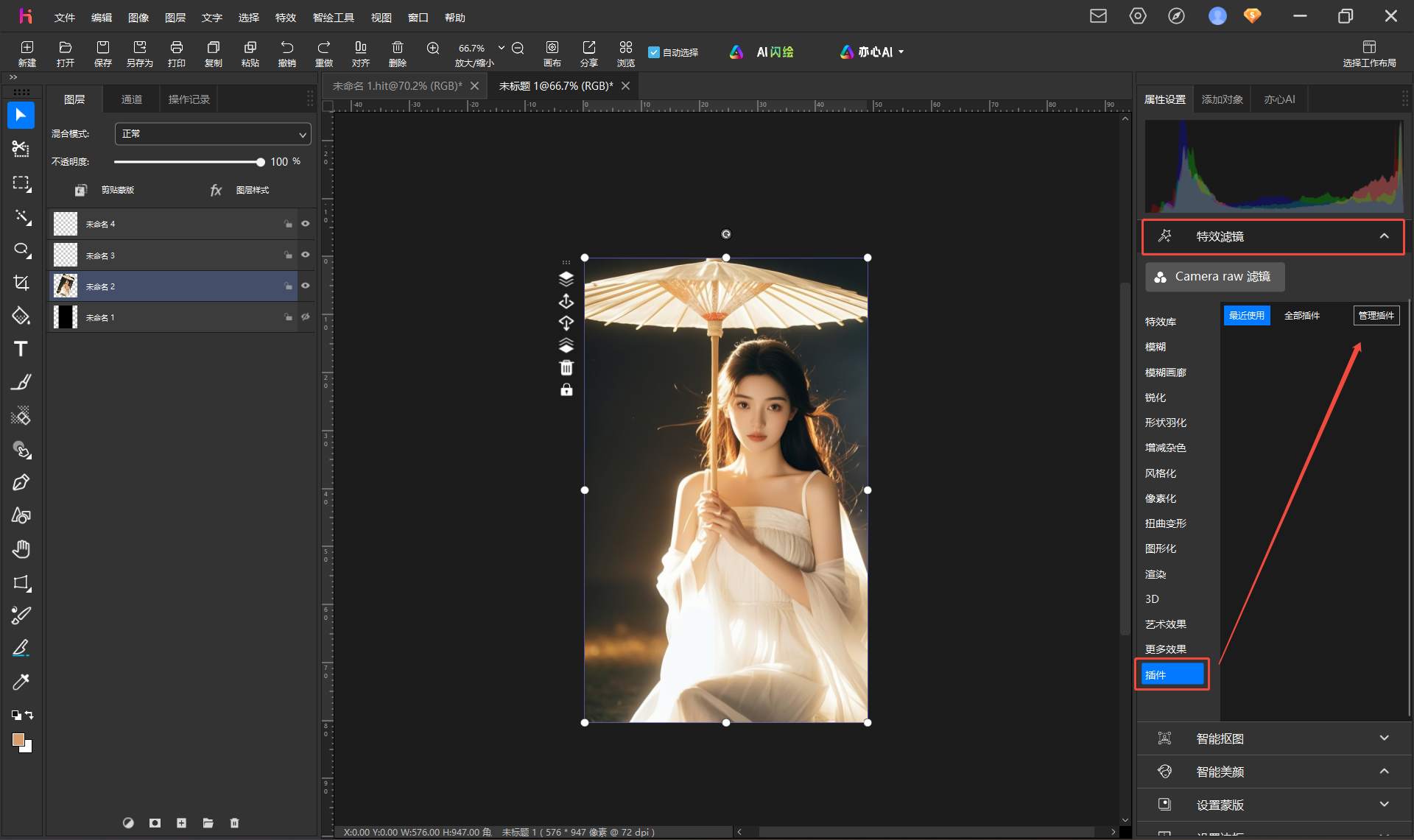Select 最近使用 plugins filter
The image size is (1414, 840).
tap(1247, 316)
